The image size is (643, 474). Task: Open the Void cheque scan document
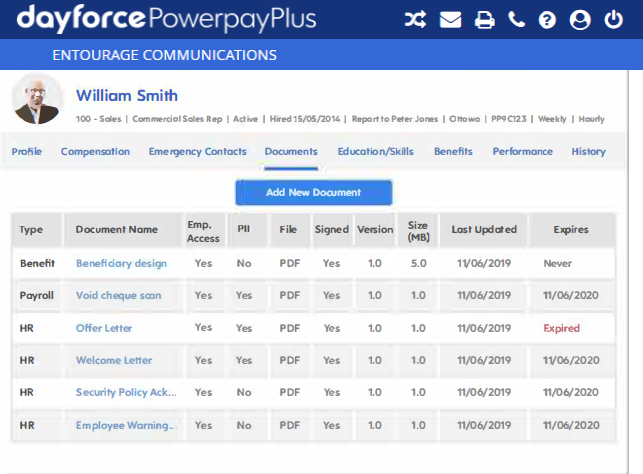click(118, 296)
